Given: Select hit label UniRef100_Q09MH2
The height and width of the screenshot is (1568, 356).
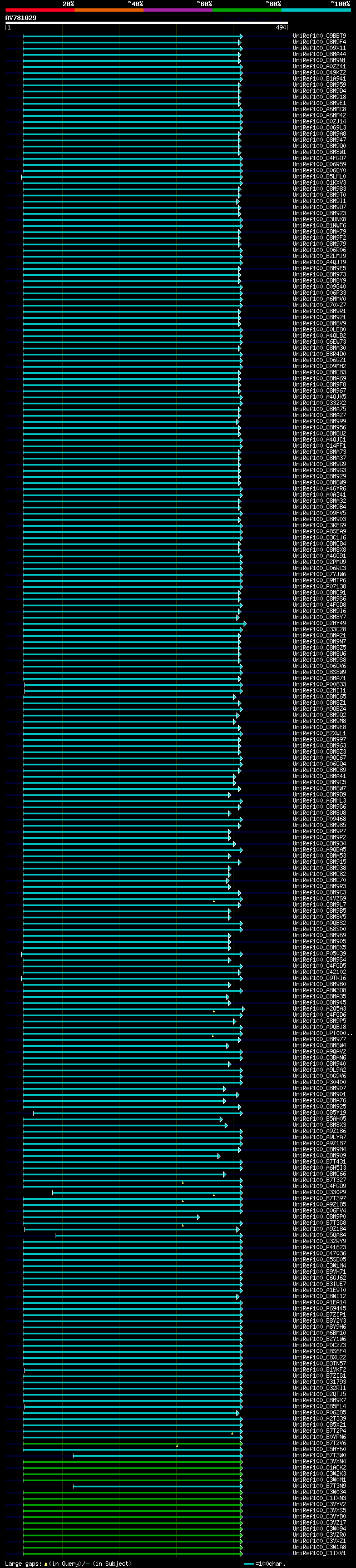Looking at the screenshot, I should (319, 367).
